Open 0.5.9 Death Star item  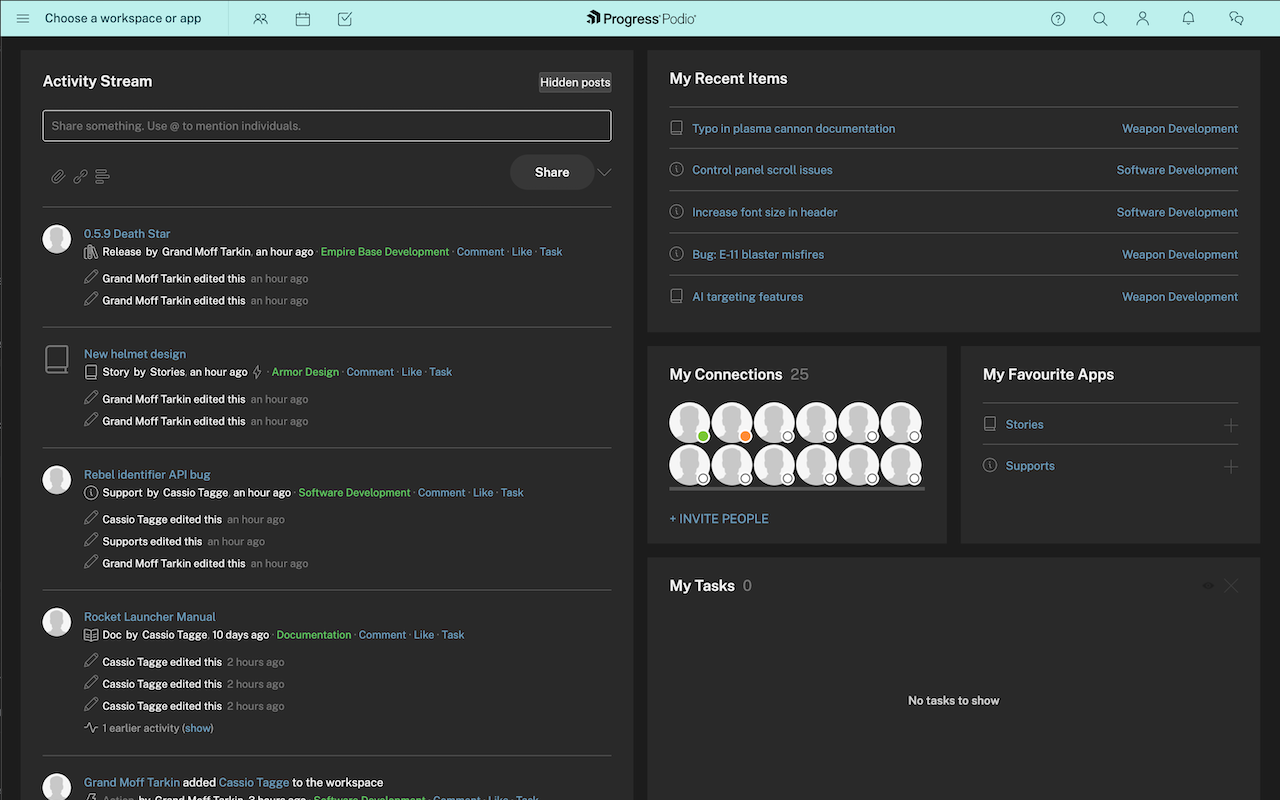(127, 234)
